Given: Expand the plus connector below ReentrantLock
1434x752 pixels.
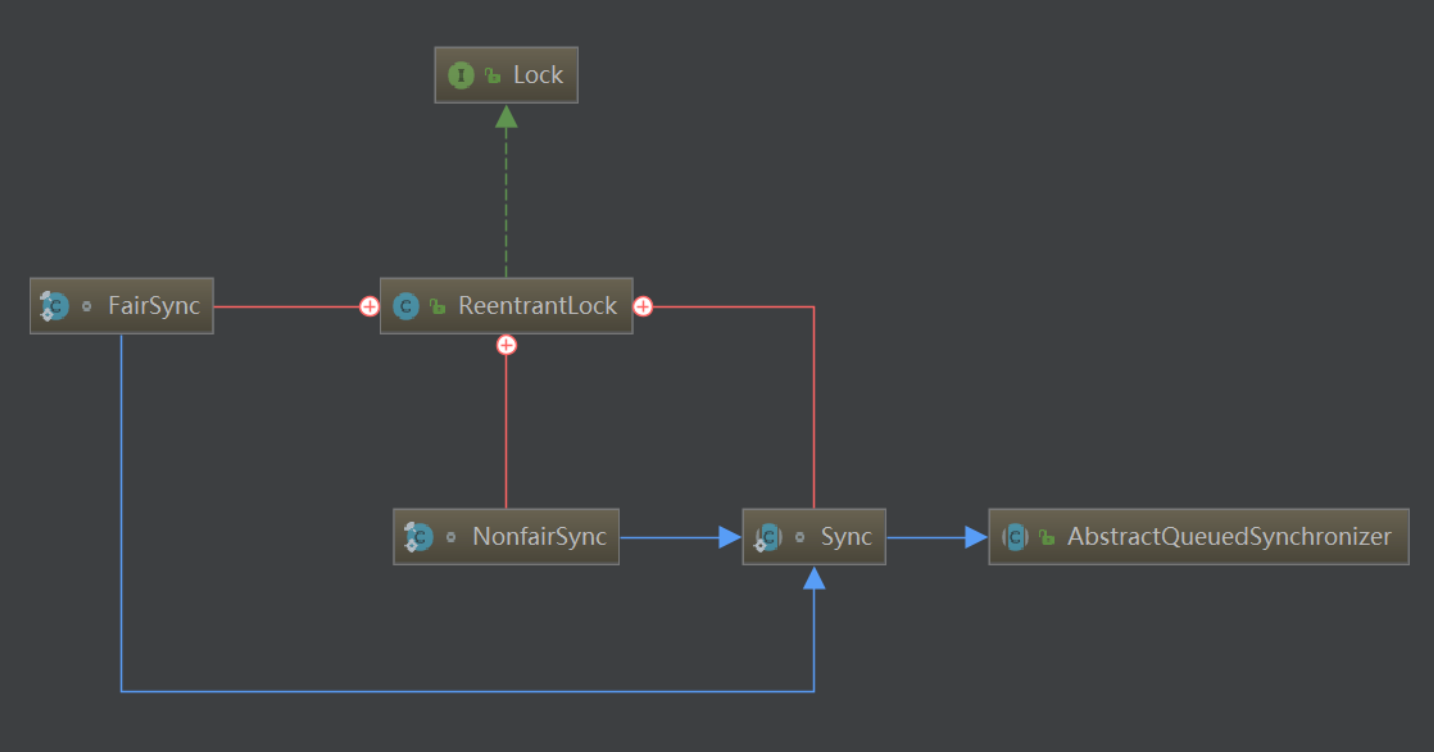Looking at the screenshot, I should (506, 344).
